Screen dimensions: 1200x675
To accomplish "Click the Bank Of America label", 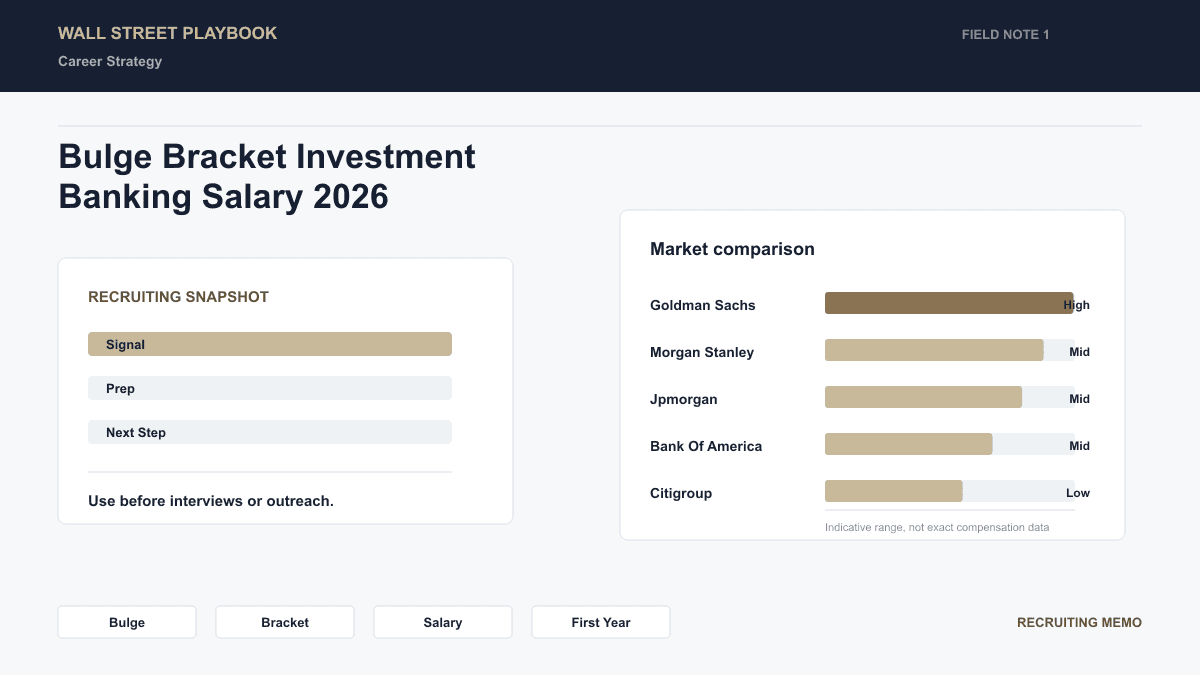I will (706, 446).
